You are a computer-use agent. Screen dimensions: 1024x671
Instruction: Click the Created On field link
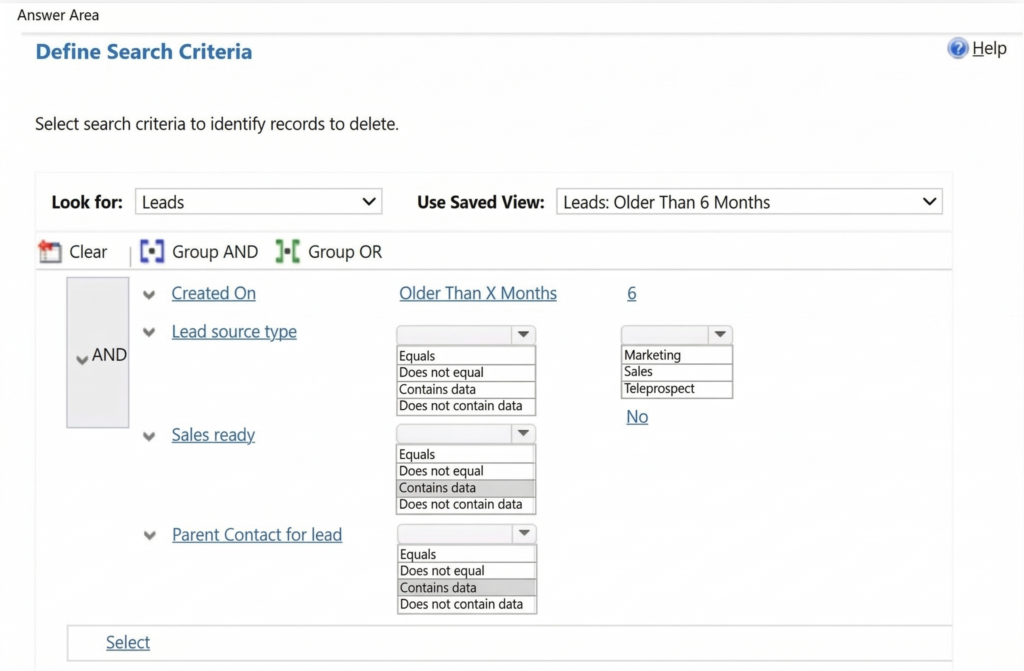[x=213, y=293]
